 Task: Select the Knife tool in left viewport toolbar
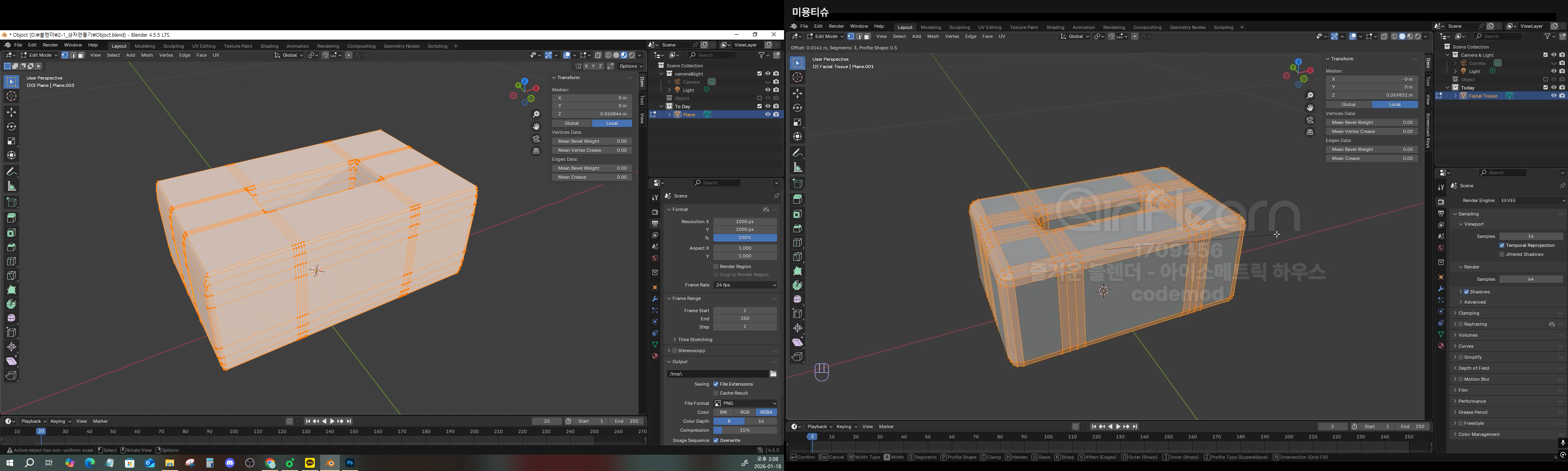pyautogui.click(x=11, y=275)
